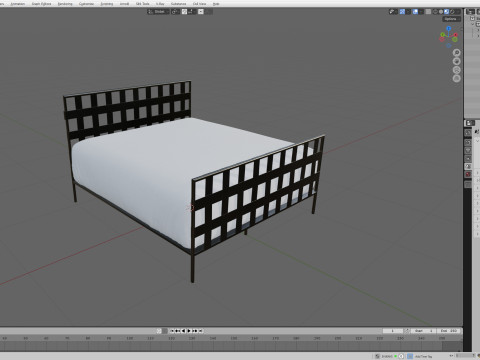Open the gizmo options dropdown arrow

tap(408, 12)
